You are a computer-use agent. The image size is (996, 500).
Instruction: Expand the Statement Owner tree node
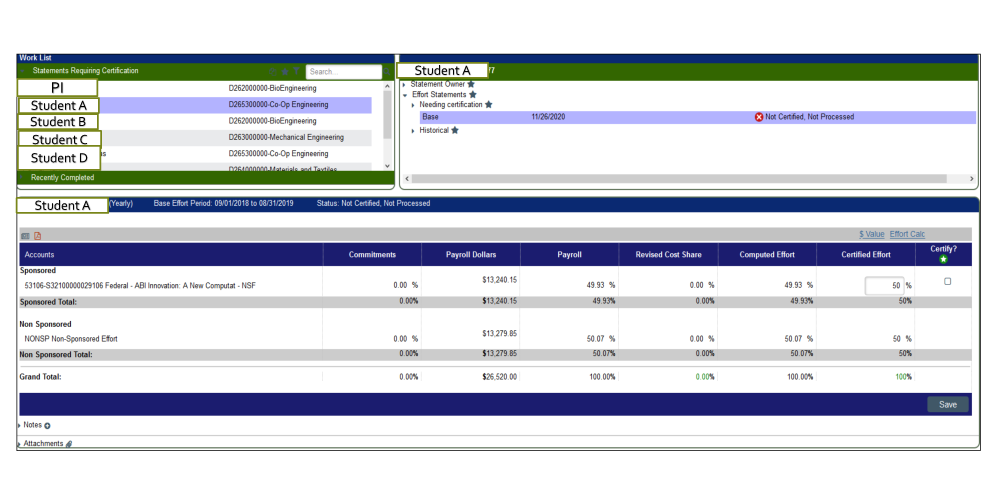[404, 84]
